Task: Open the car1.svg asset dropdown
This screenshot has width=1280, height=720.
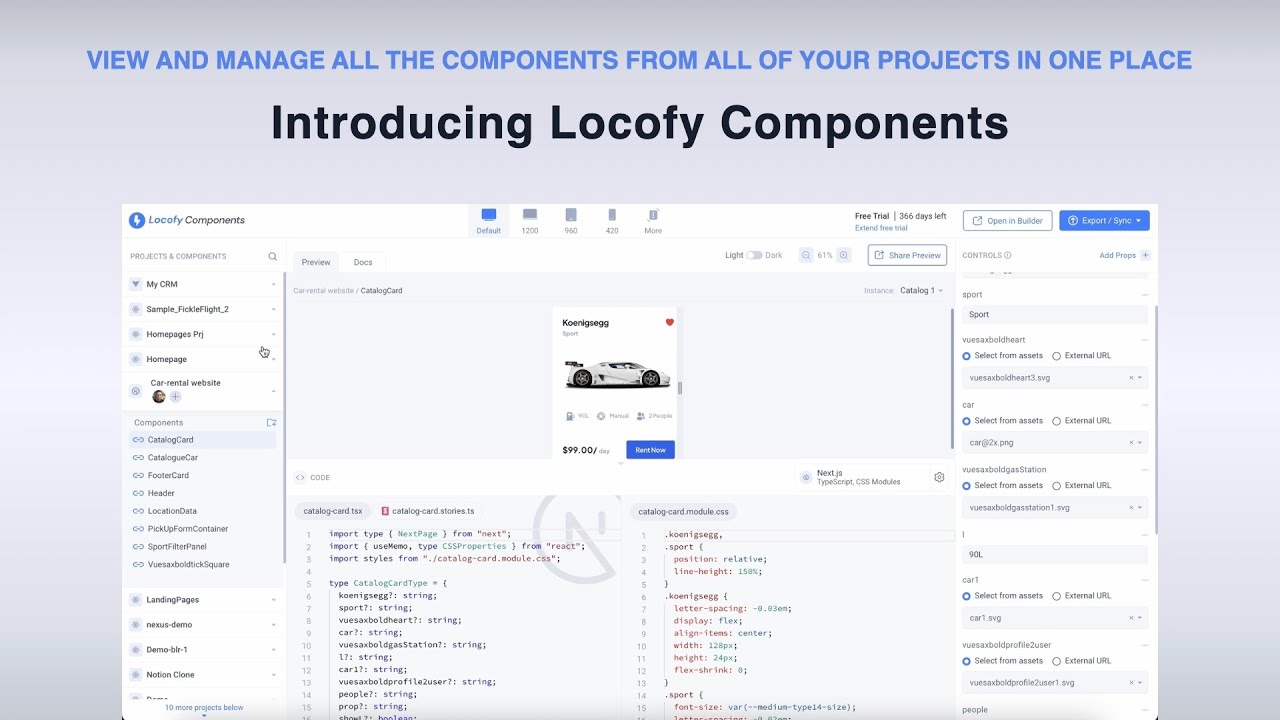Action: tap(1140, 618)
